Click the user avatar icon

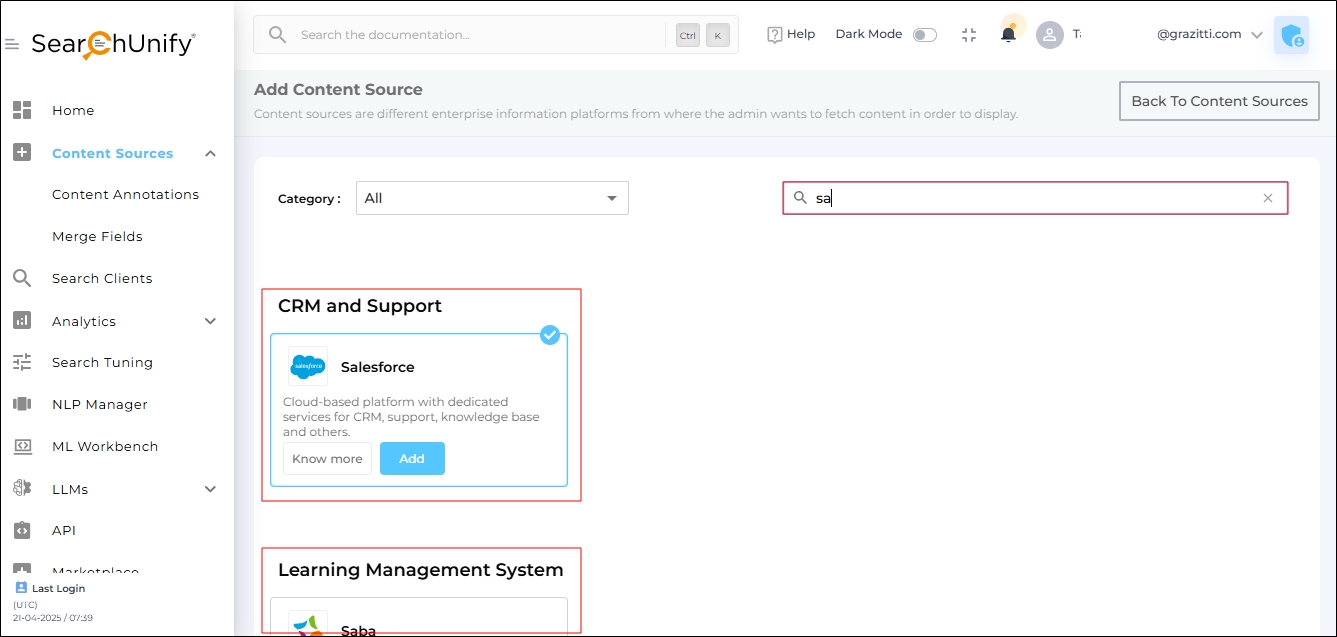1049,35
